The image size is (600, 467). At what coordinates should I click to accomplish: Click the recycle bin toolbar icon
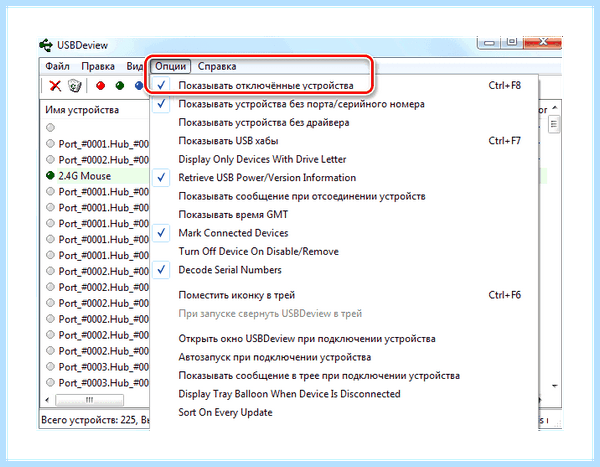(75, 85)
